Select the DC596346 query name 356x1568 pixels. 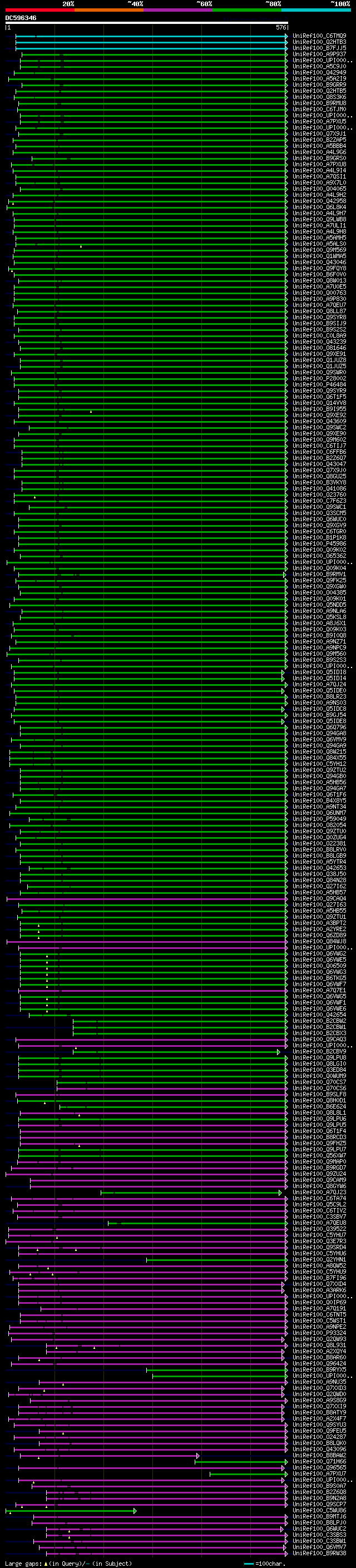21,18
